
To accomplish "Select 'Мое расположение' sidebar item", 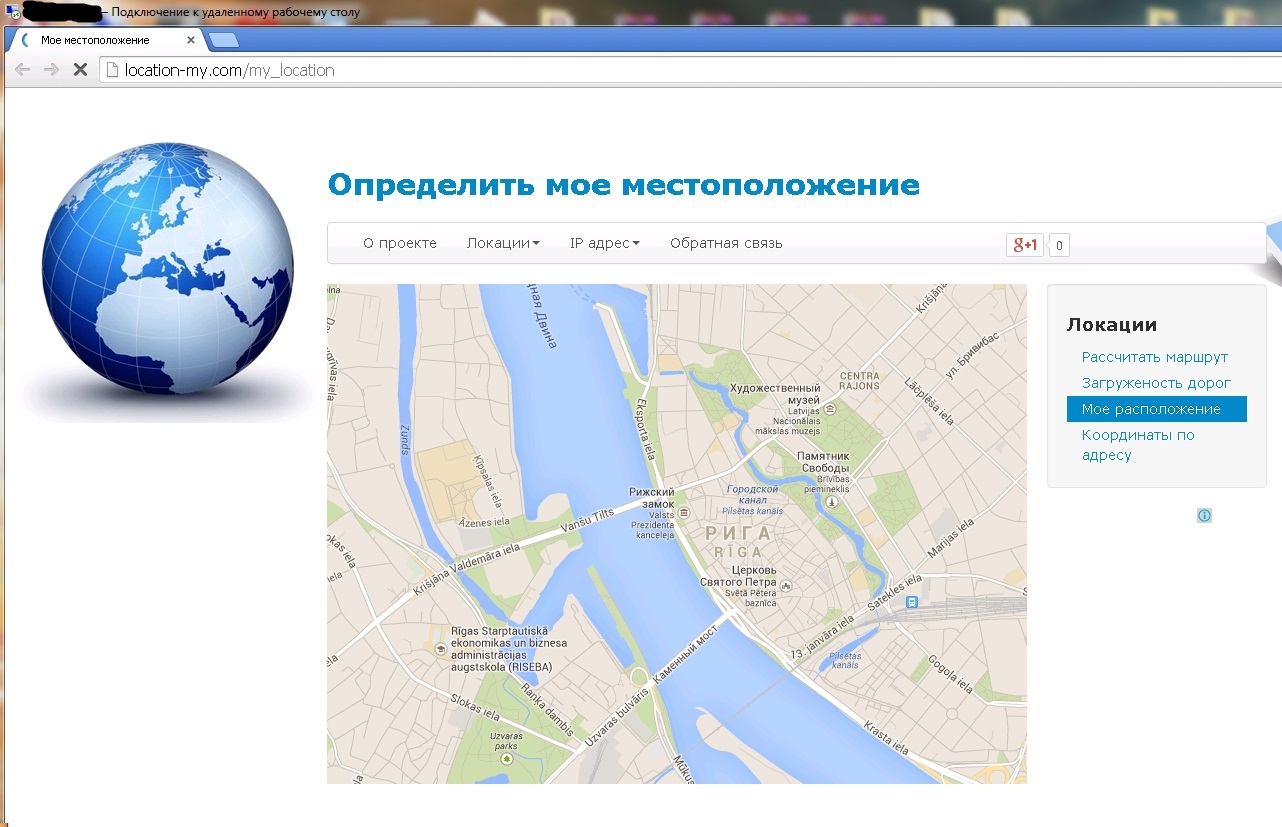I will coord(1157,409).
